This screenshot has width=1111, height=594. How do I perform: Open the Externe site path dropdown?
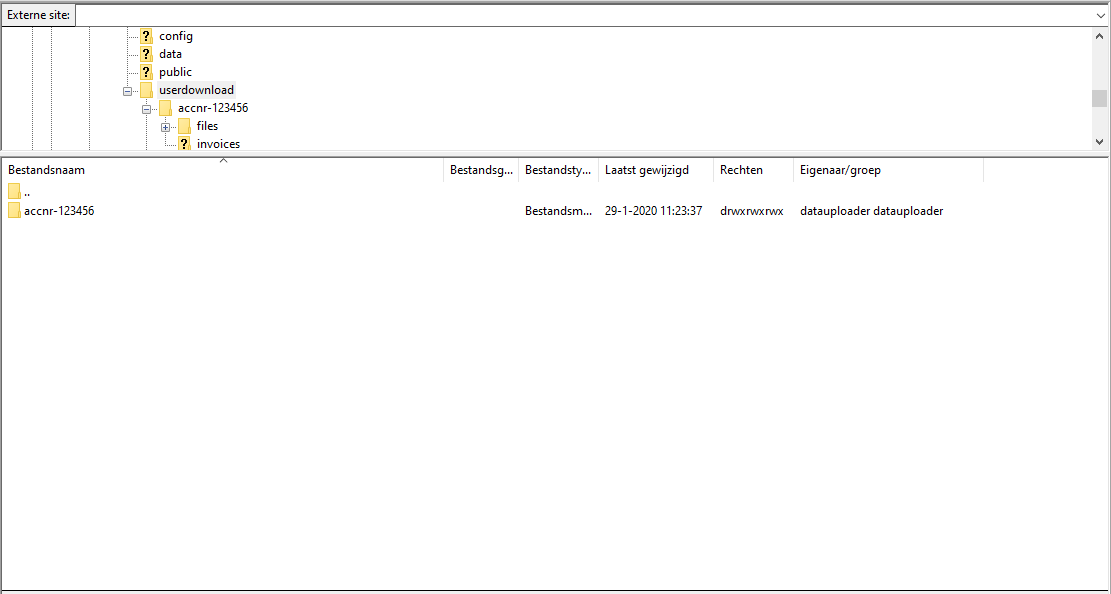(1100, 15)
